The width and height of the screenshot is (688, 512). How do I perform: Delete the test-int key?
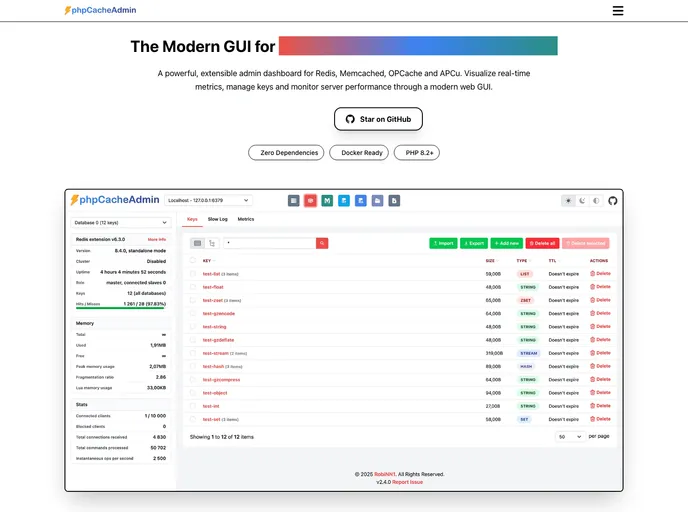pyautogui.click(x=600, y=406)
